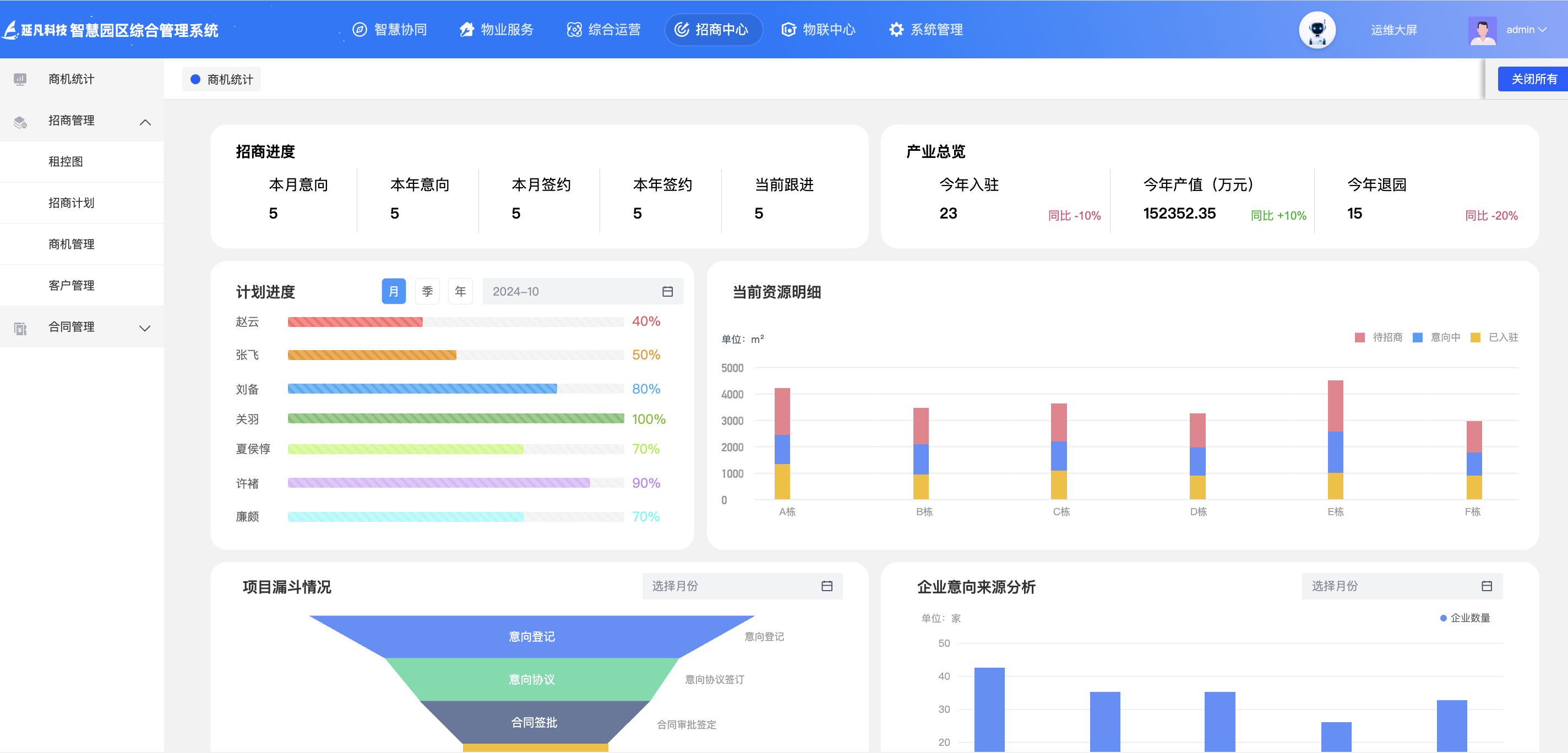
Task: Click the 商机统计 sidebar chart icon
Action: (20, 79)
